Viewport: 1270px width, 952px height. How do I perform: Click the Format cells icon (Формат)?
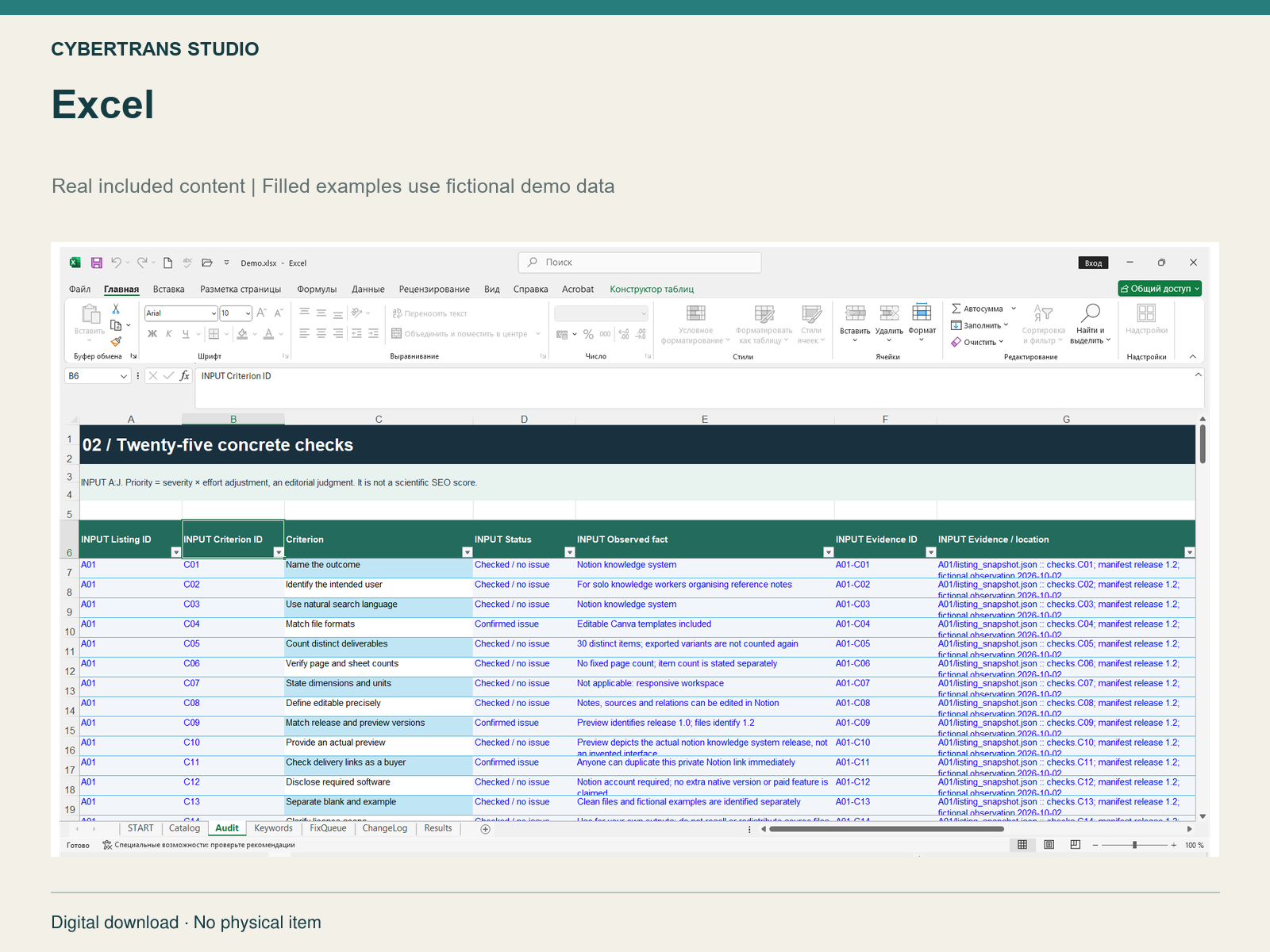pos(922,323)
